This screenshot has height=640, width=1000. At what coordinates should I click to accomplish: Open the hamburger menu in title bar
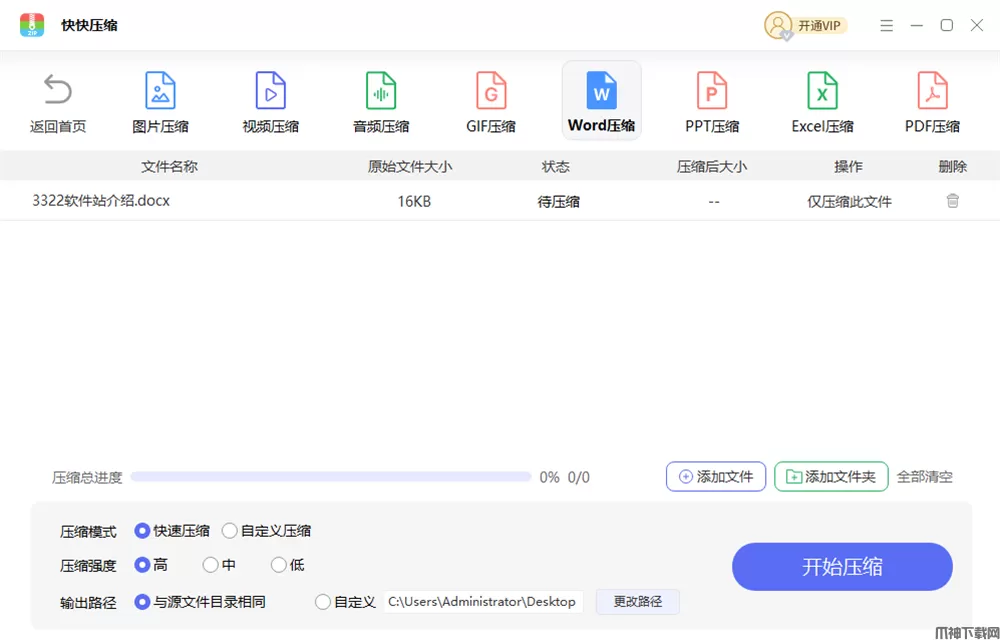click(x=886, y=26)
